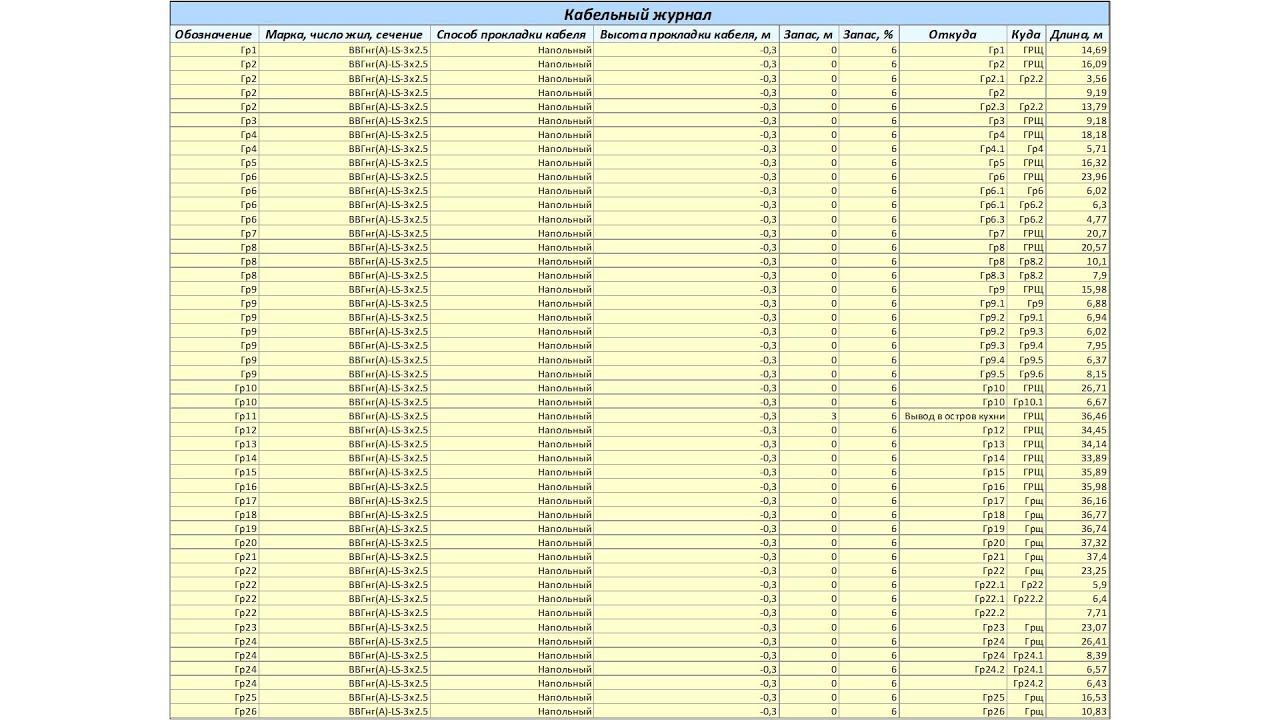Image resolution: width=1280 pixels, height=720 pixels.
Task: Select the 'Куда' column header
Action: tap(1026, 35)
